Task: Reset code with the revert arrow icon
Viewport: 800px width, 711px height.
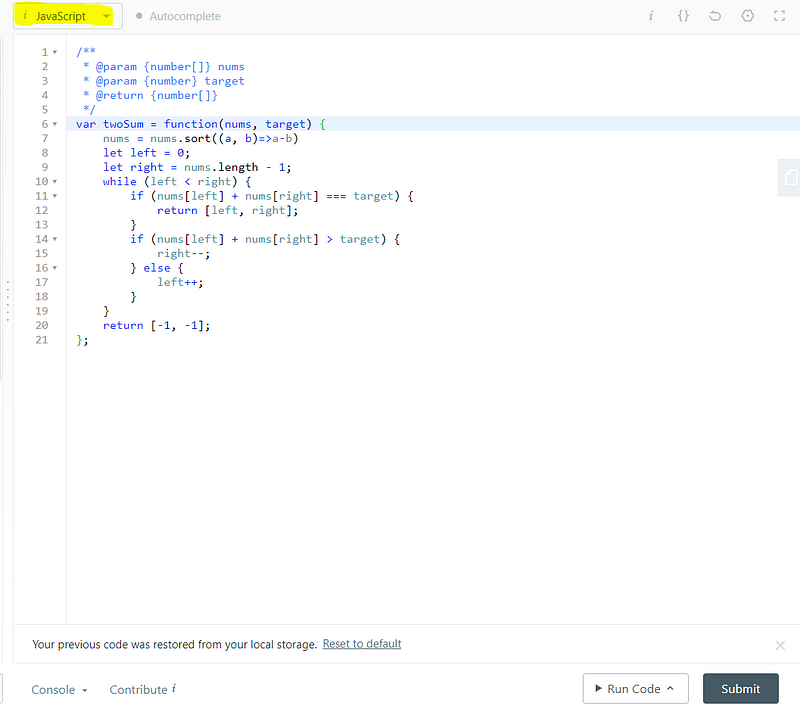Action: tap(715, 16)
